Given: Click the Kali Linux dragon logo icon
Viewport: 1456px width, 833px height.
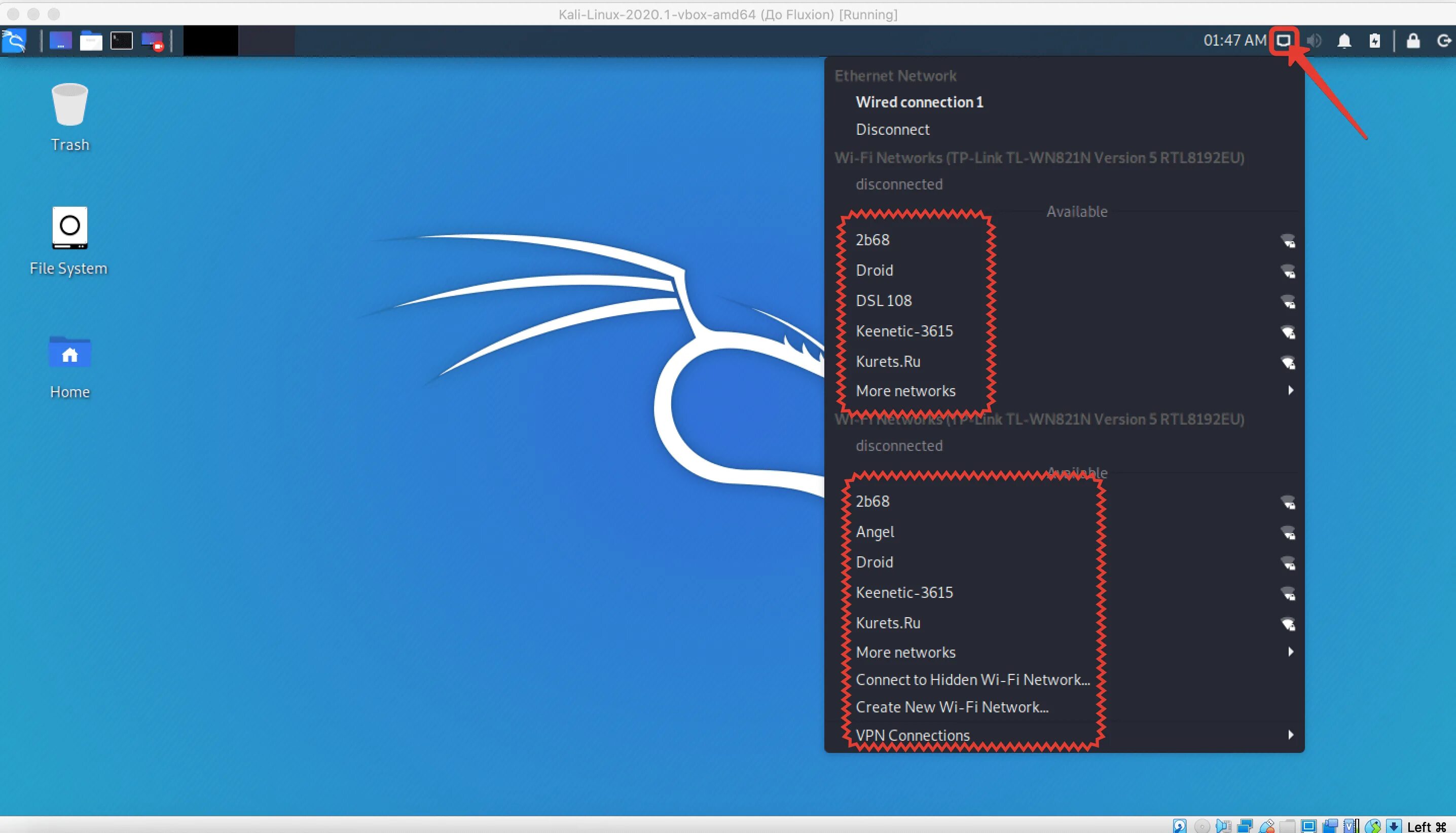Looking at the screenshot, I should click(x=15, y=41).
